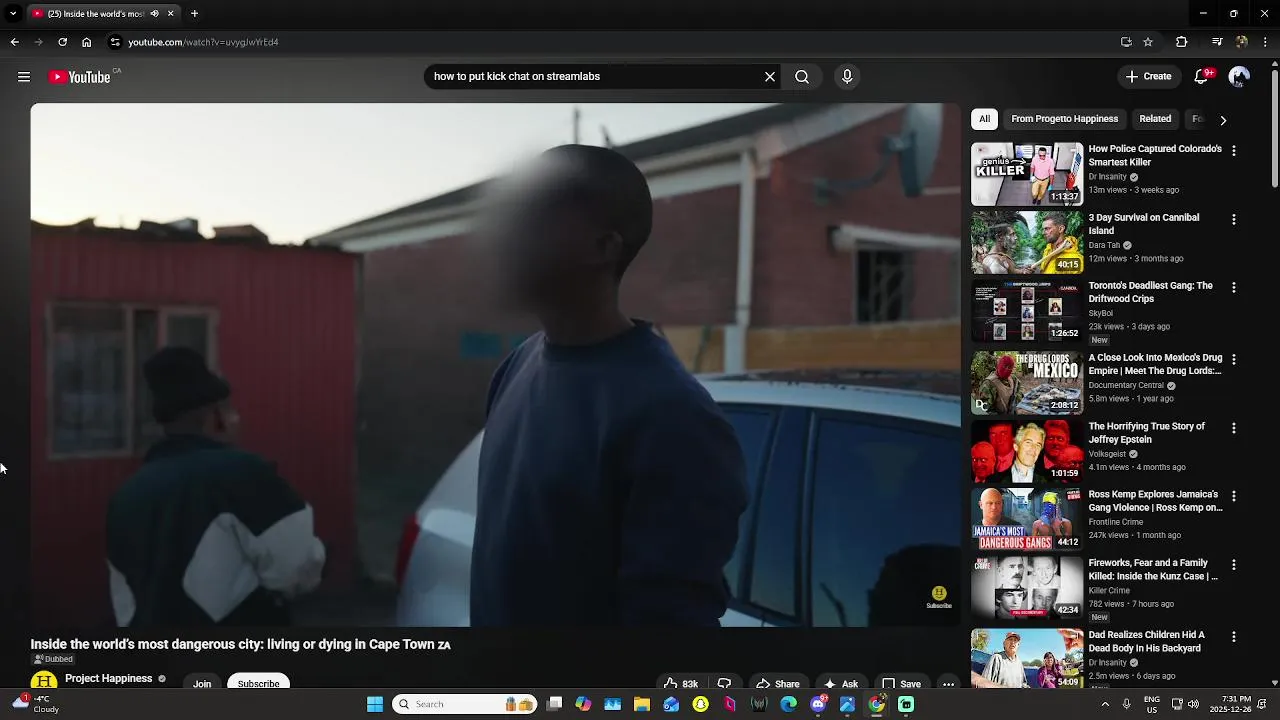Image resolution: width=1280 pixels, height=720 pixels.
Task: View site information icon in address bar
Action: pyautogui.click(x=115, y=42)
